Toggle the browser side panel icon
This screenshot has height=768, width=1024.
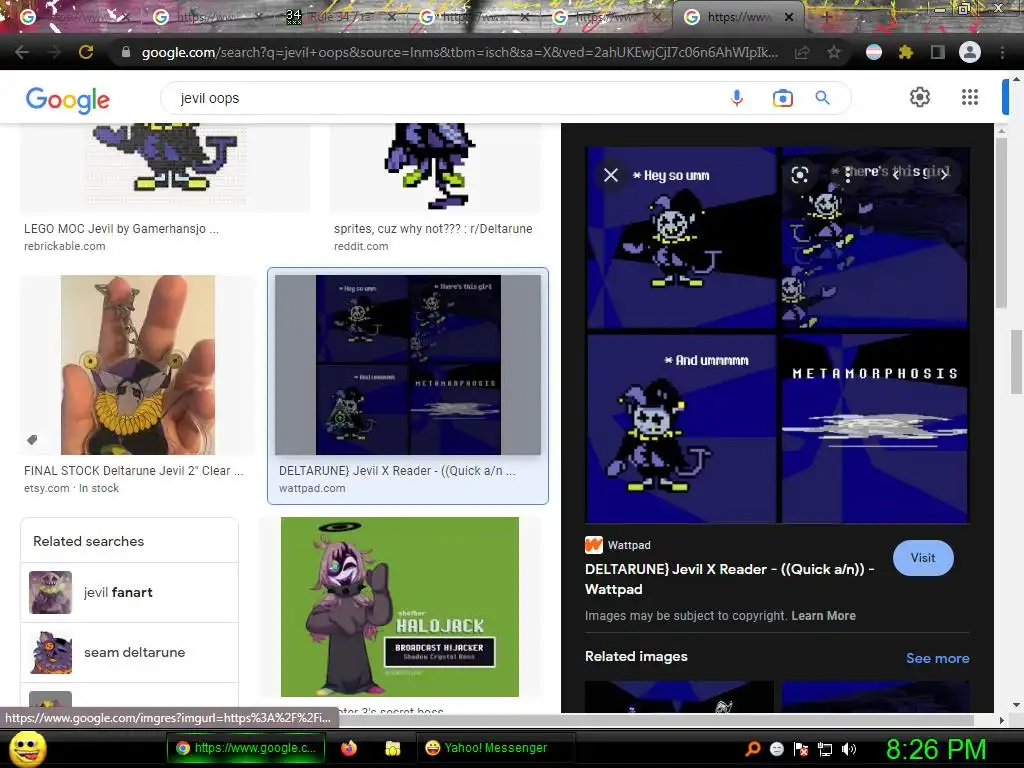938,52
